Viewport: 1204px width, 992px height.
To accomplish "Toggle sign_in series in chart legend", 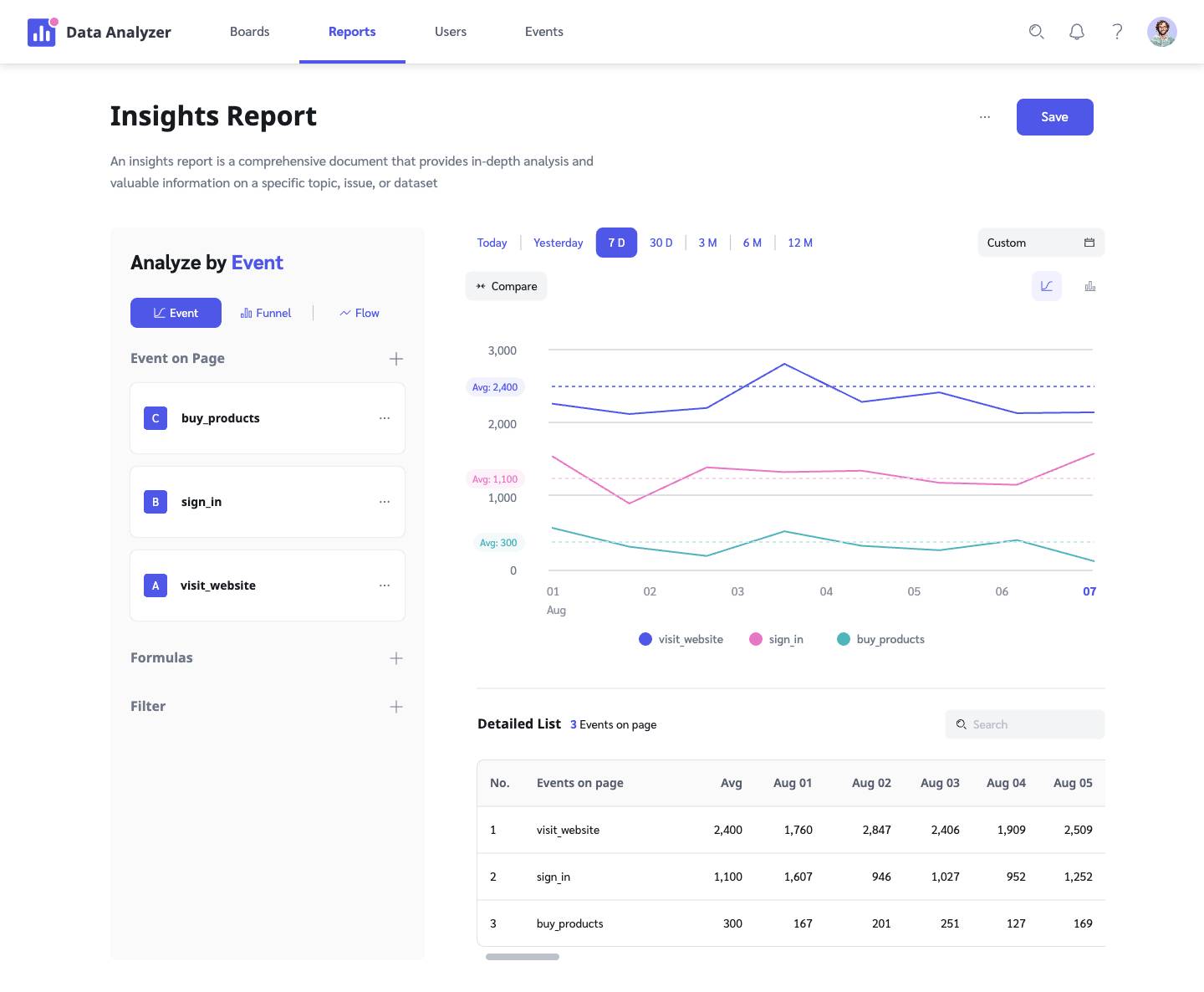I will point(776,639).
